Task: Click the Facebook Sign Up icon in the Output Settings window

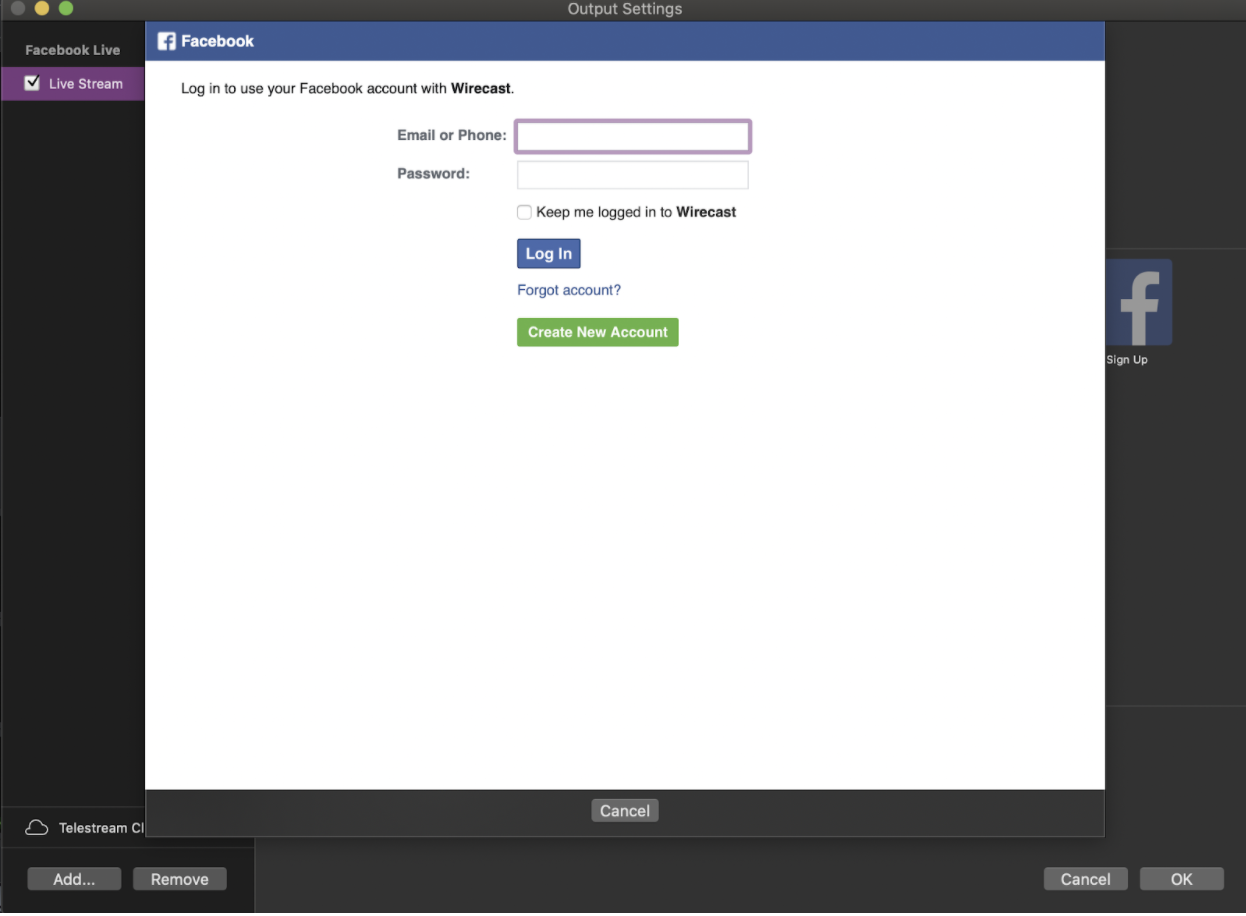Action: pyautogui.click(x=1138, y=302)
